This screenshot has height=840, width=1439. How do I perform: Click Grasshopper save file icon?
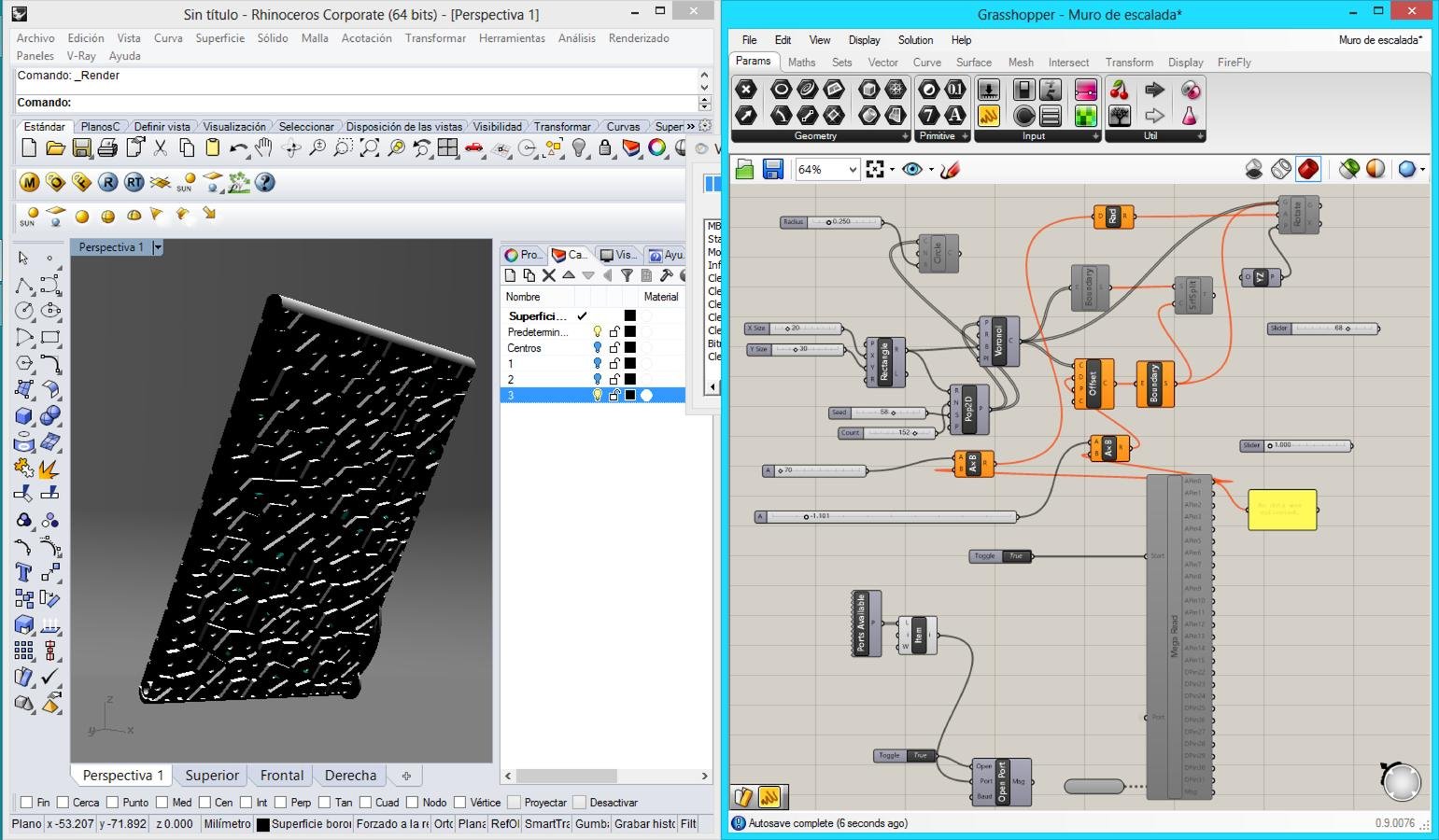pos(772,169)
